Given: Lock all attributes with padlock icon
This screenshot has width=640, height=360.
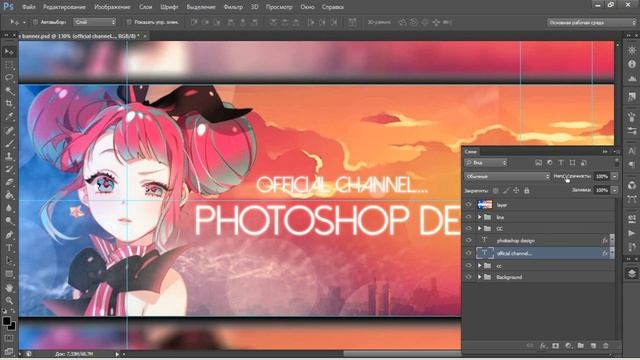Looking at the screenshot, I should click(x=527, y=191).
